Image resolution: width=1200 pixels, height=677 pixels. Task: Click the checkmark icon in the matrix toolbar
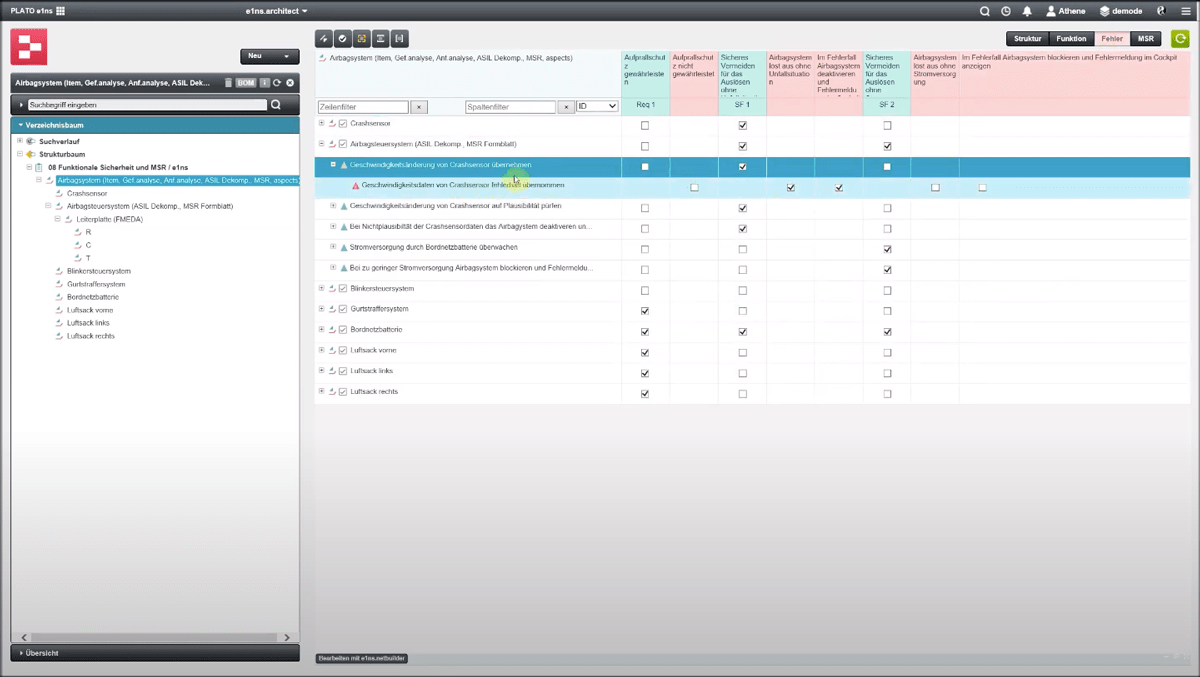coord(342,38)
